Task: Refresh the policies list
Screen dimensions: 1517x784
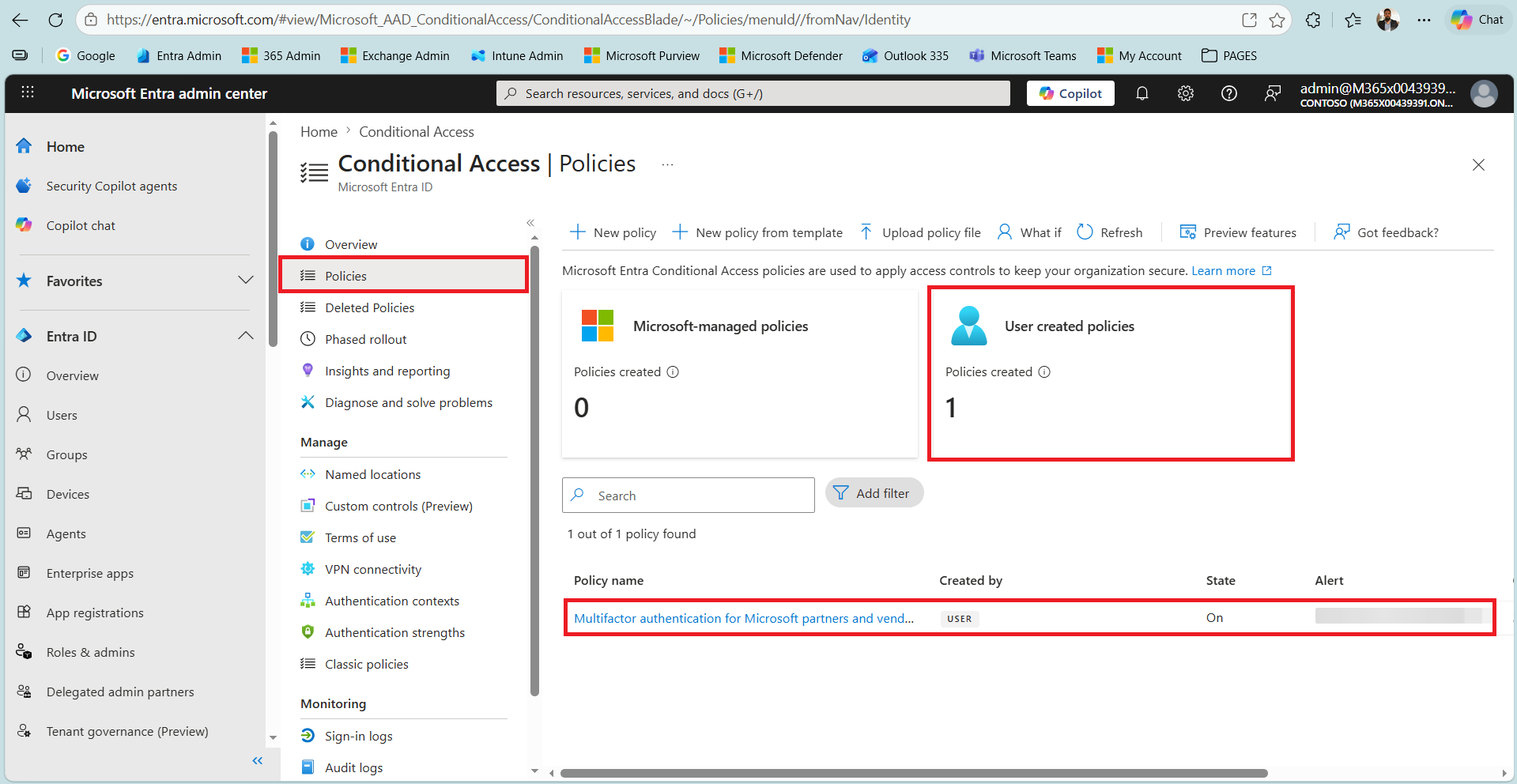Action: pyautogui.click(x=1110, y=232)
